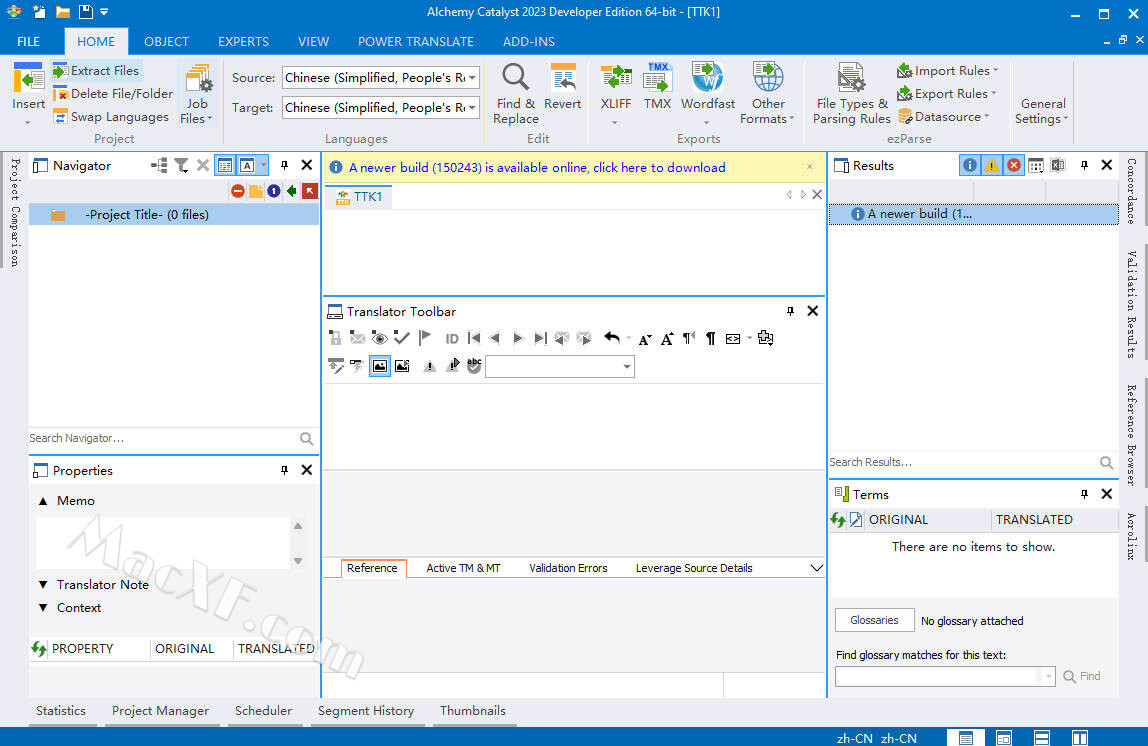Click the Find & Replace magnifier icon
Image resolution: width=1148 pixels, height=746 pixels.
coord(515,77)
